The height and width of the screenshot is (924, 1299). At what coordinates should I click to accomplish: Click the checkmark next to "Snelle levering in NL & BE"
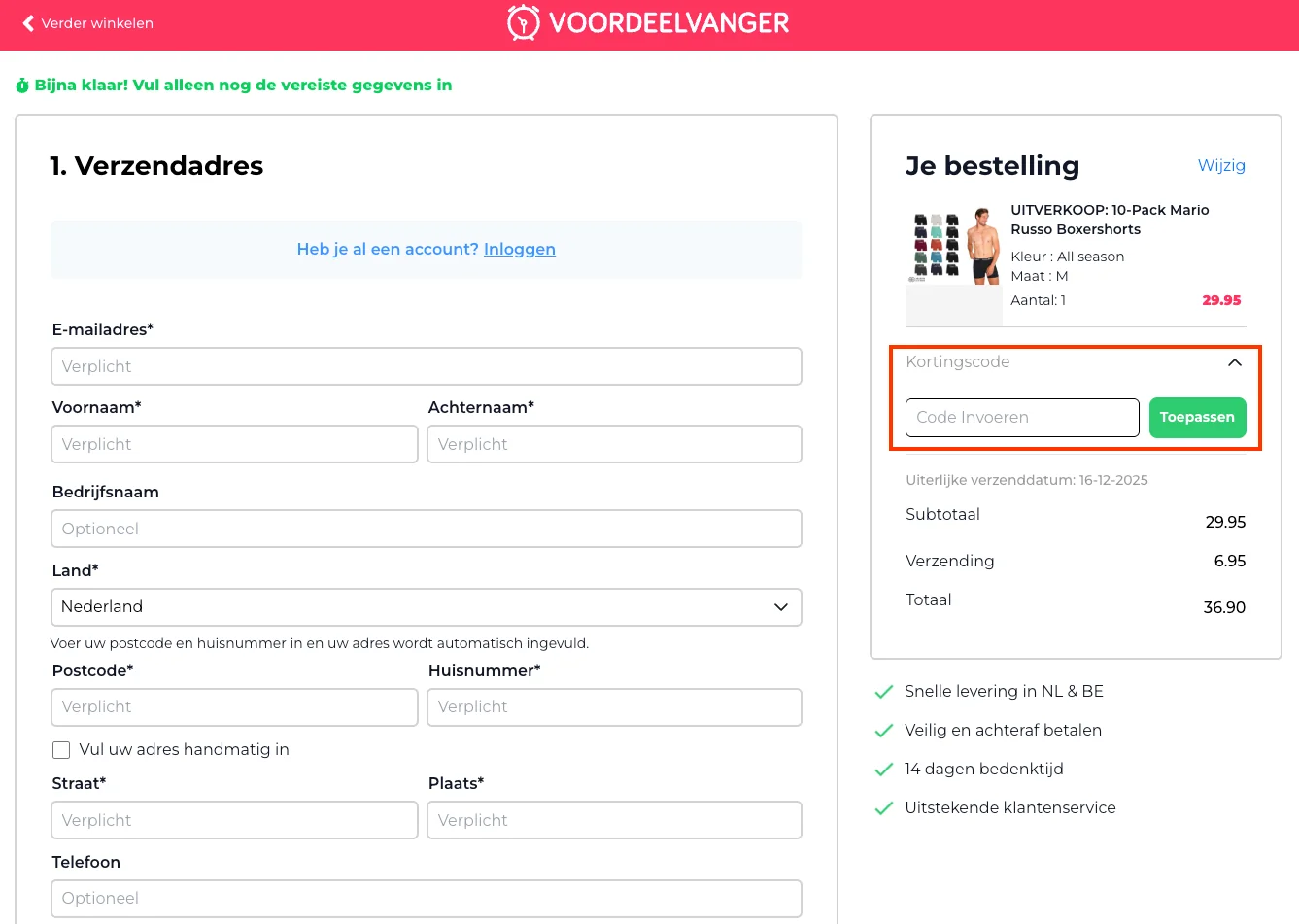coord(884,692)
